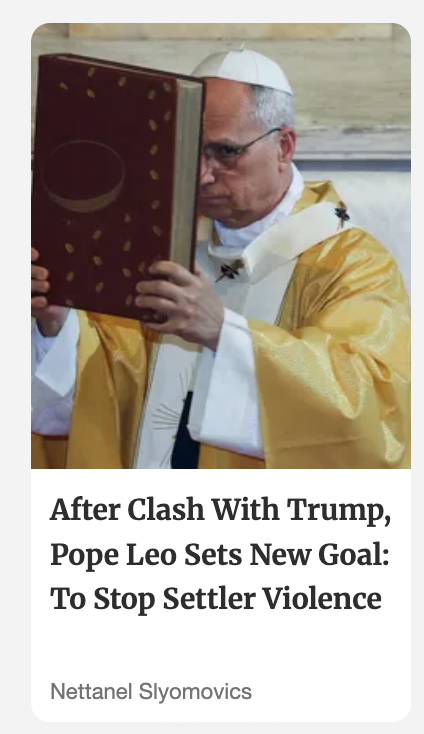Image resolution: width=424 pixels, height=734 pixels.
Task: Select the hand holding the red book
Action: click(180, 302)
